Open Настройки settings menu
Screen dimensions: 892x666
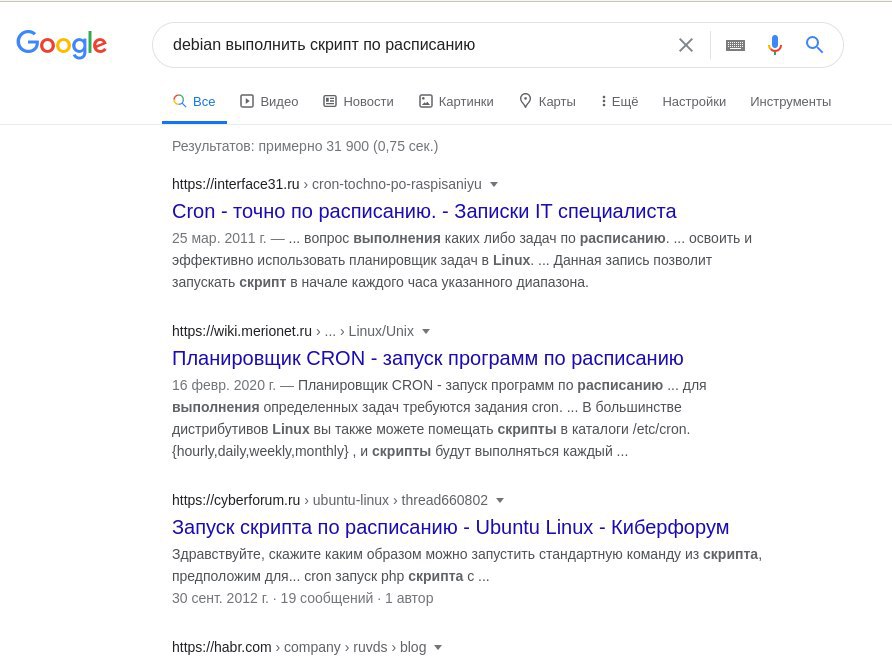pyautogui.click(x=694, y=101)
